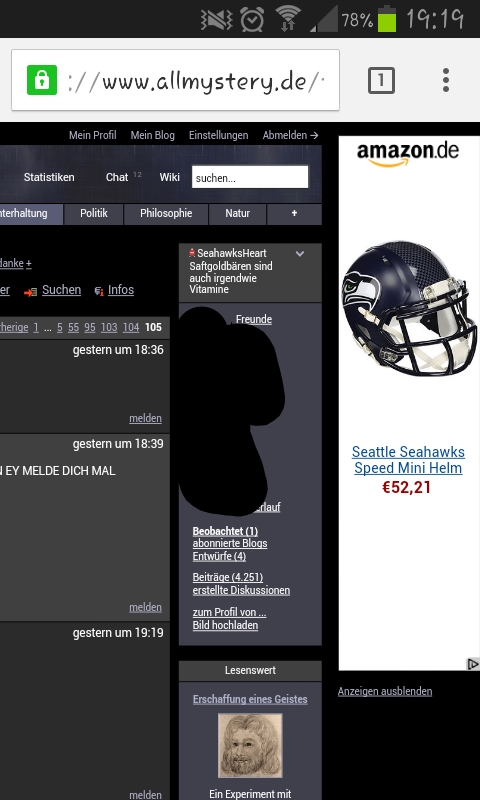Open the Erschaffung eines Geistes thumbnail
The width and height of the screenshot is (480, 800).
click(250, 745)
